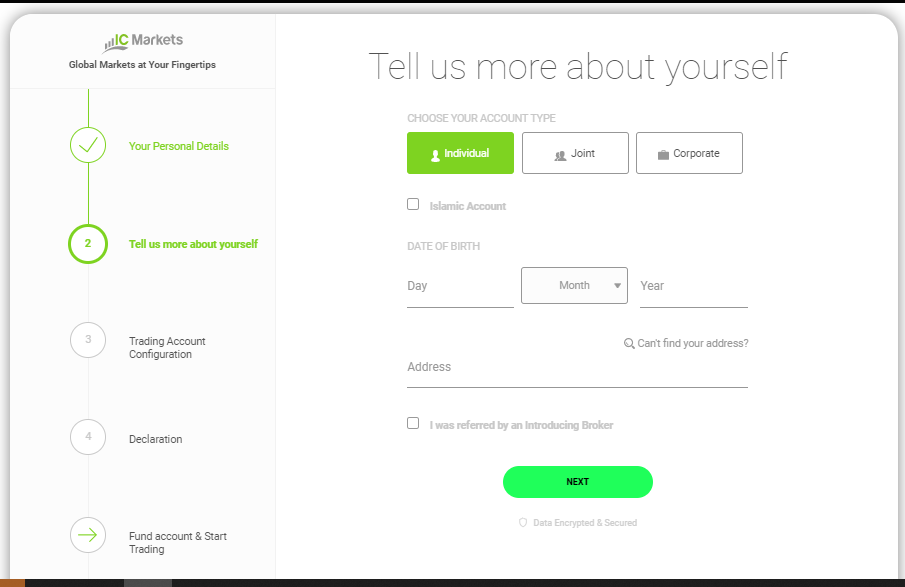905x587 pixels.
Task: Select the Individual account type
Action: point(460,153)
